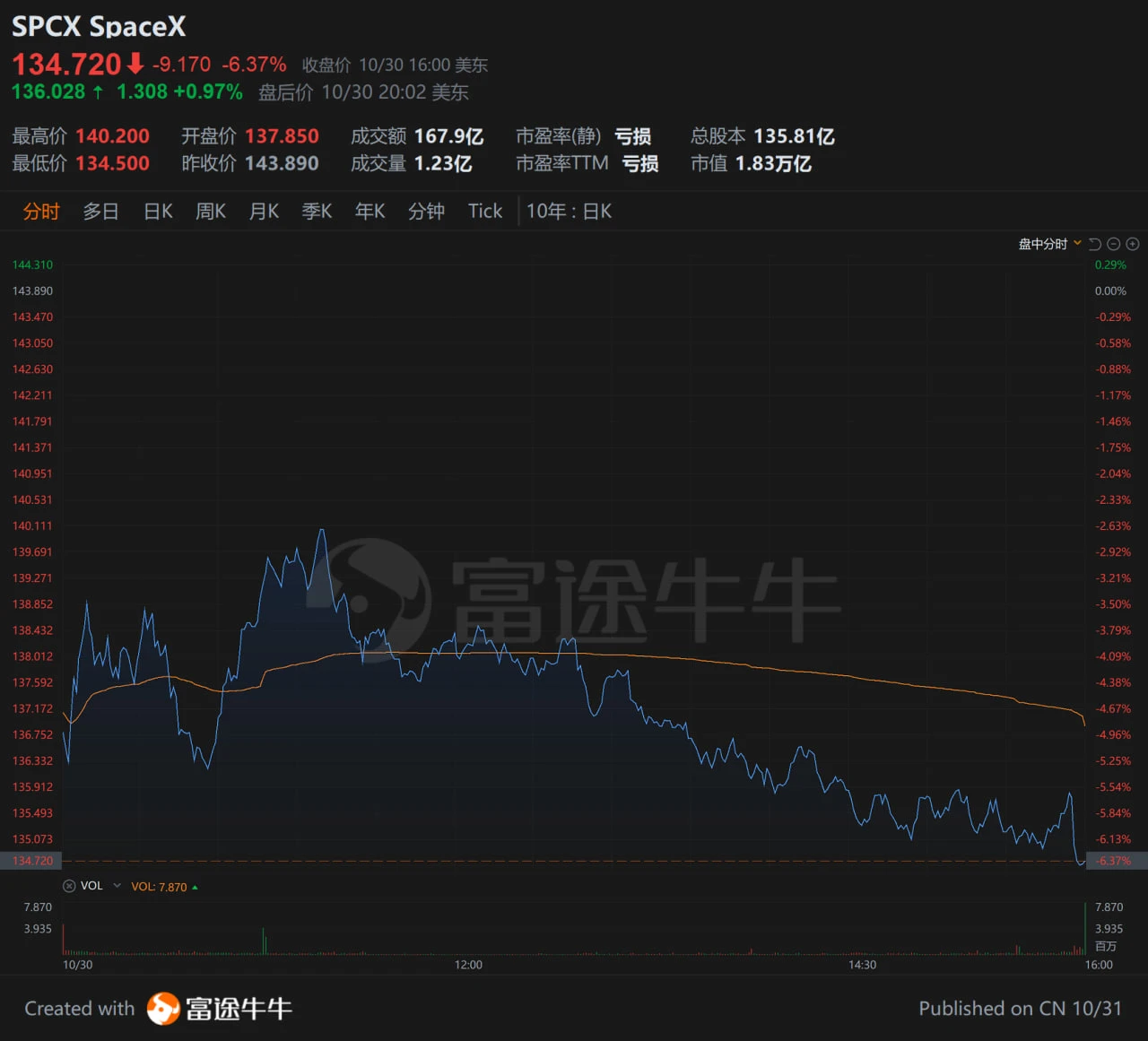Click the -6.37% change next to -9.170
Viewport: 1148px width, 1041px height.
[x=254, y=65]
